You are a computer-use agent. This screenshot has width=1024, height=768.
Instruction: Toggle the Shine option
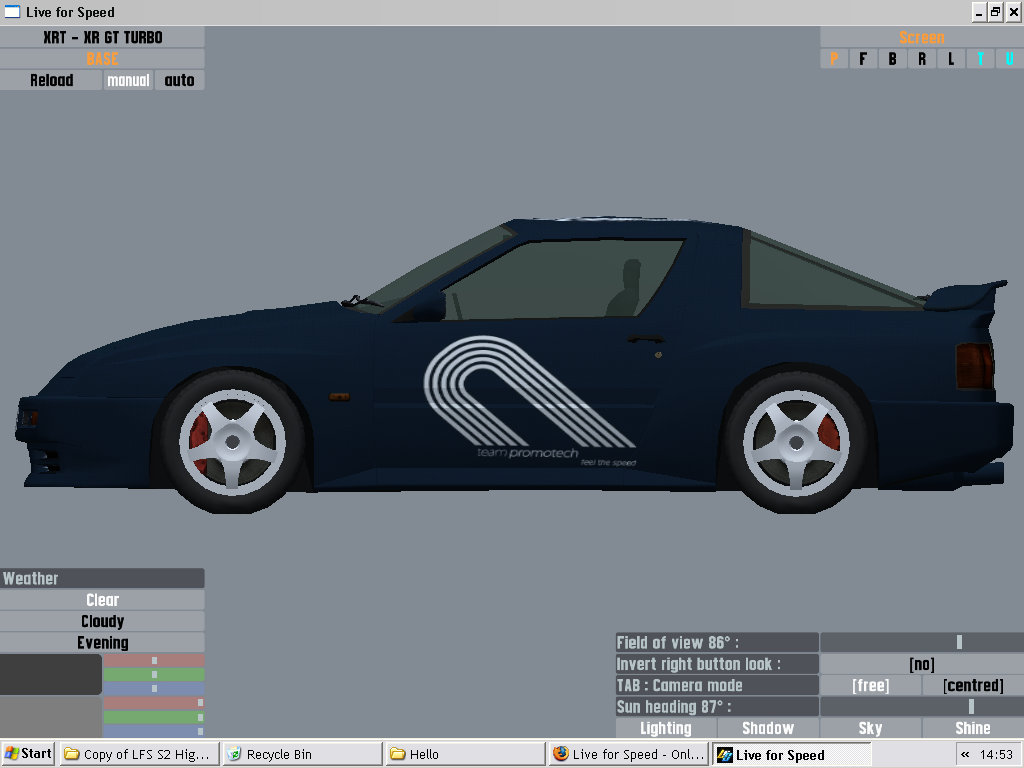[973, 728]
